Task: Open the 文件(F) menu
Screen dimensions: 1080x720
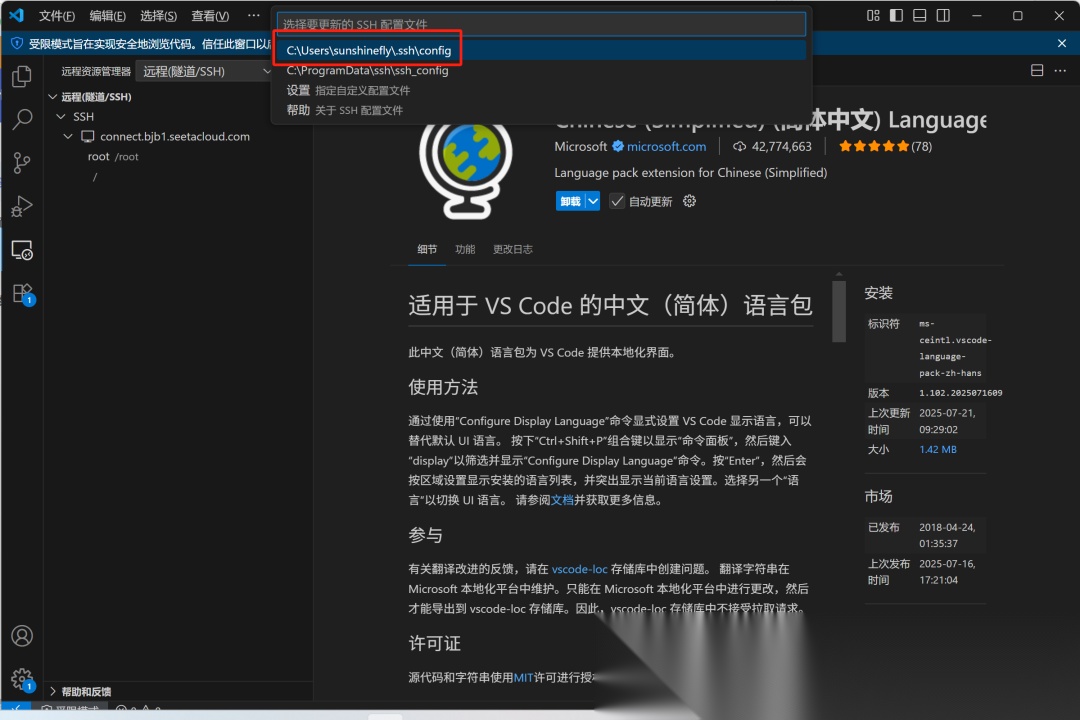Action: click(56, 16)
